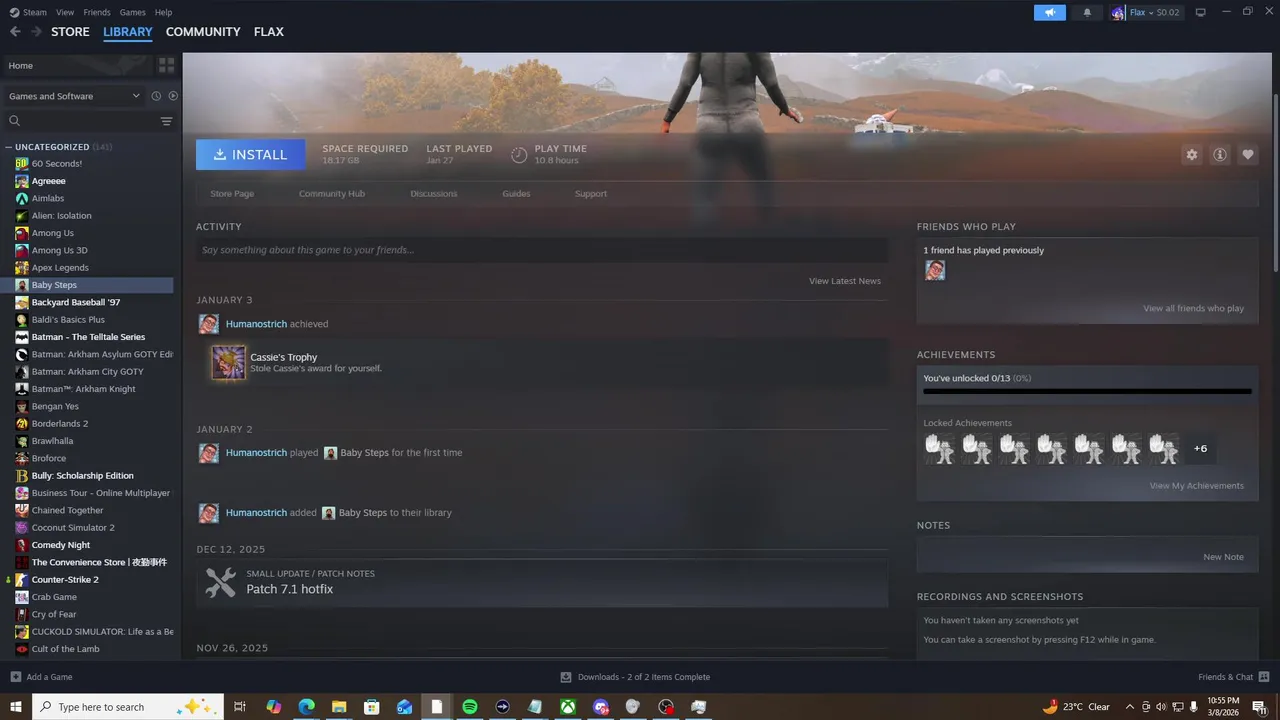
Task: Click the first locked achievement icon
Action: (940, 448)
